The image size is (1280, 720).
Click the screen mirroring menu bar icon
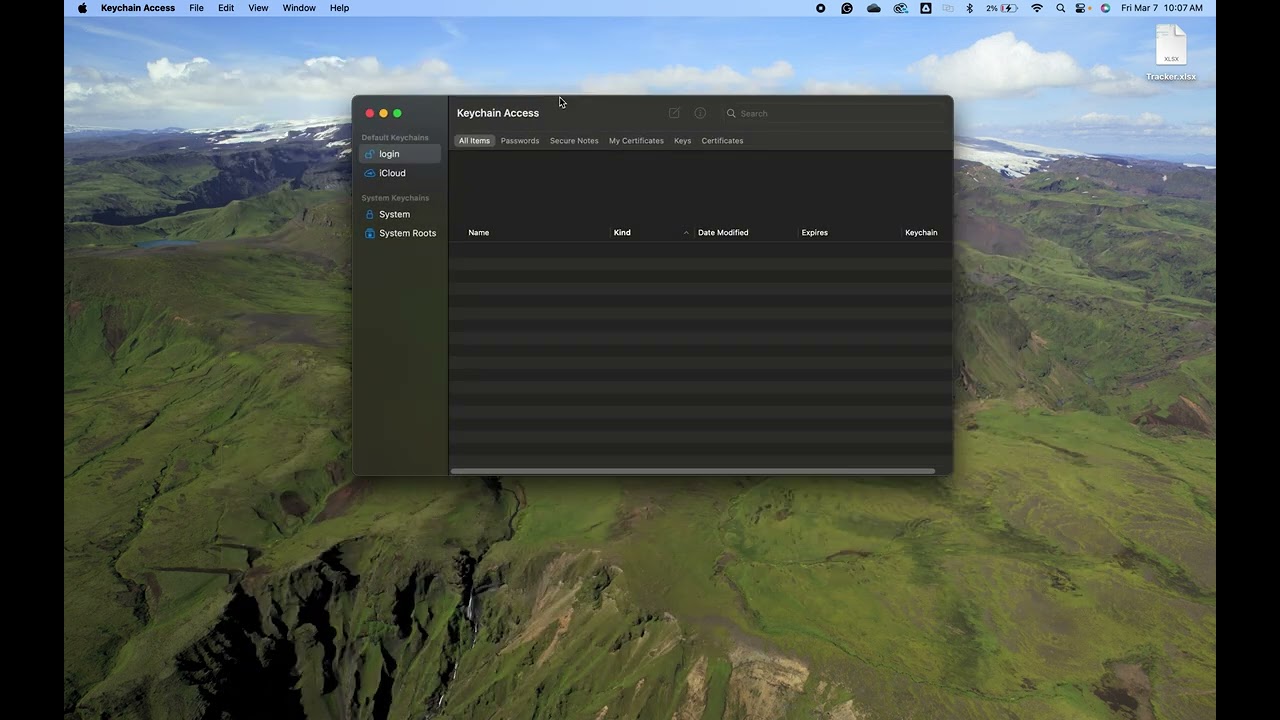[948, 8]
